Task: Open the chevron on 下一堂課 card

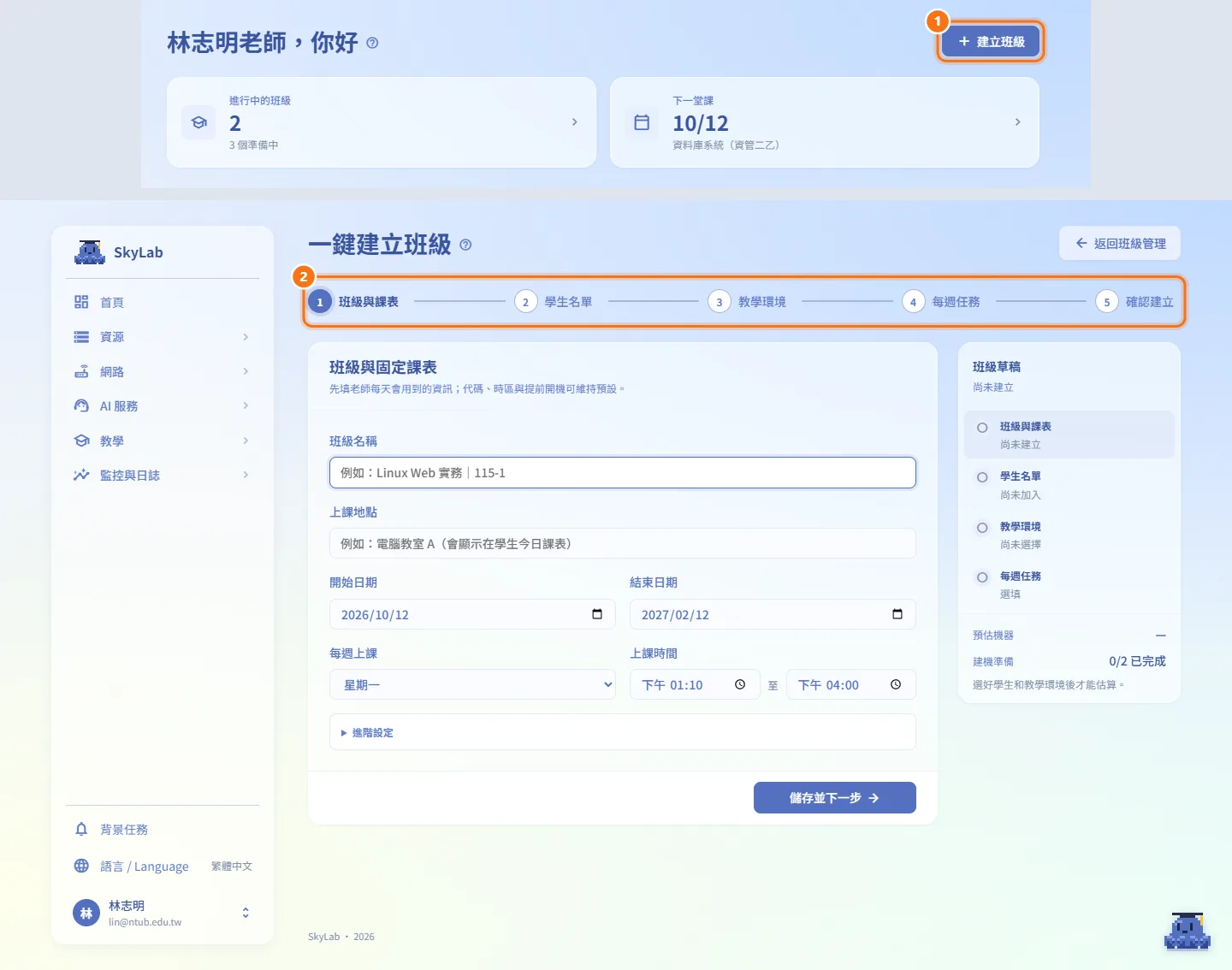Action: point(1017,122)
